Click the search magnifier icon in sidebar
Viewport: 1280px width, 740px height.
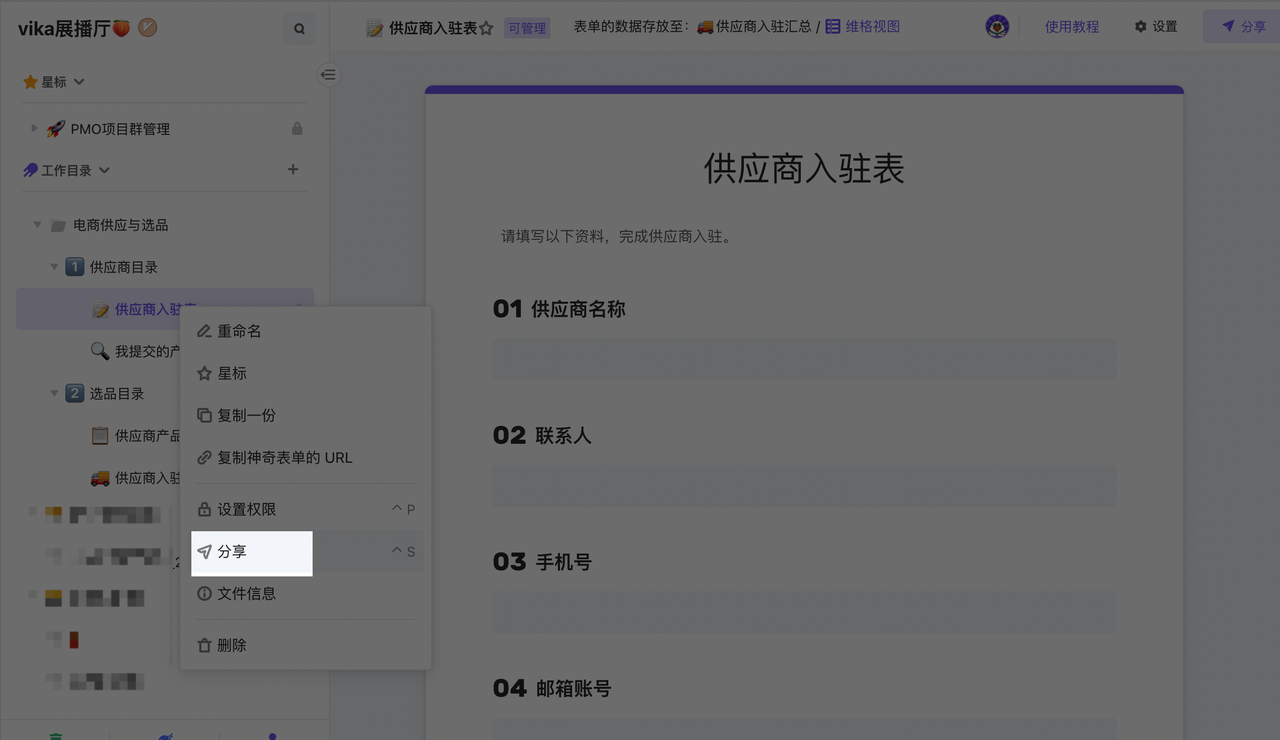(299, 29)
